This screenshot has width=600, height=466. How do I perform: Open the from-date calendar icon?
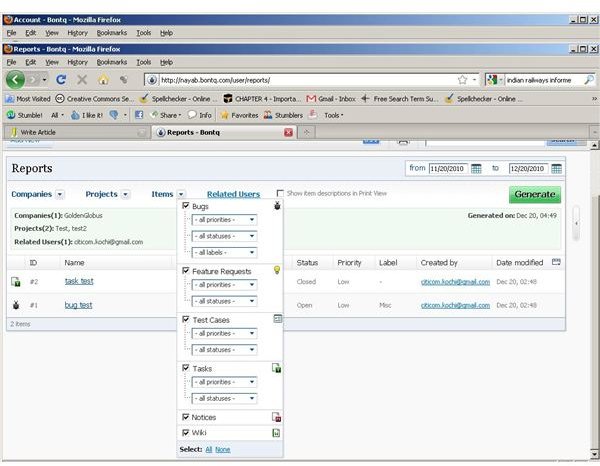476,168
